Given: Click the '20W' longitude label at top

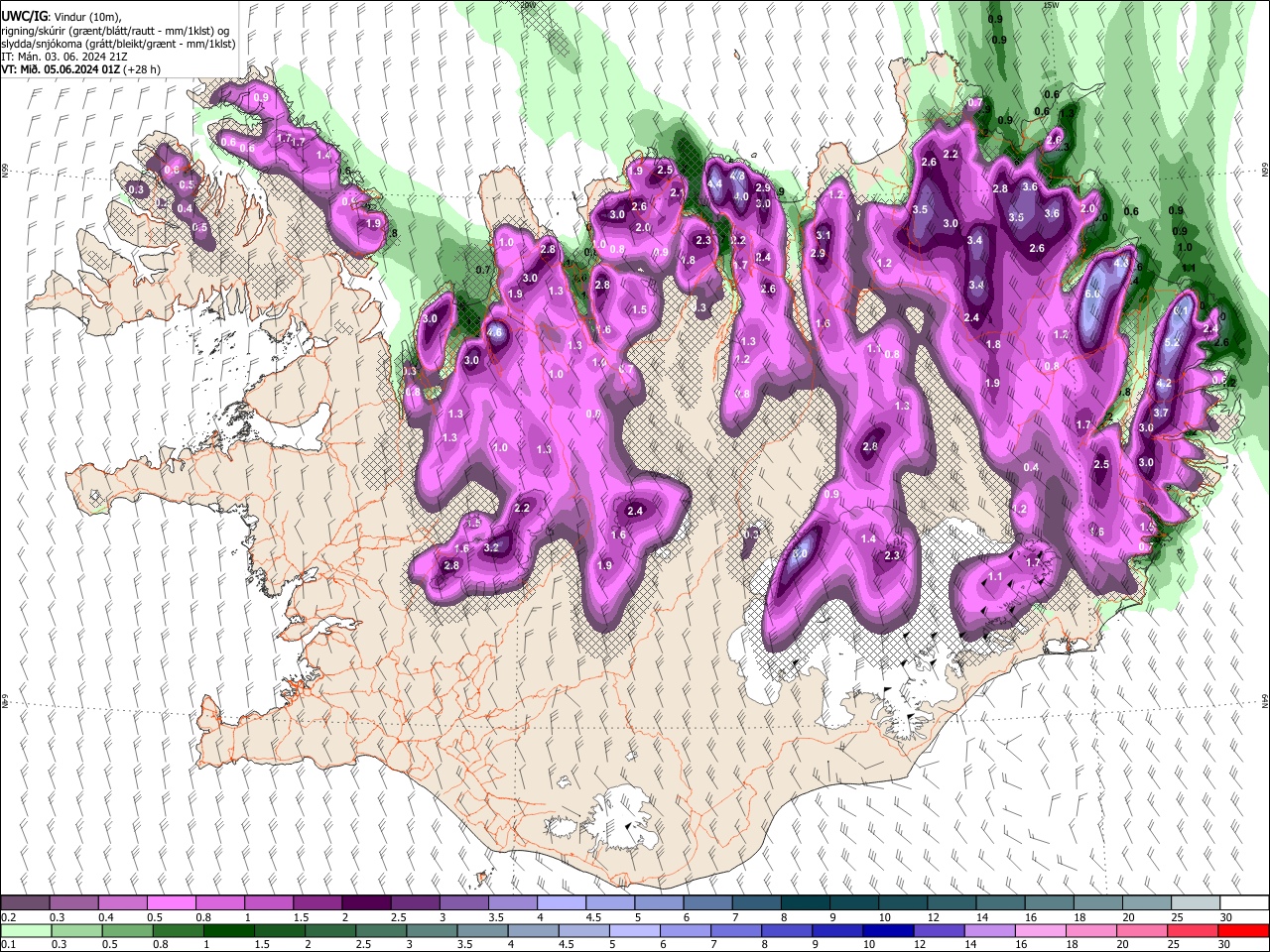Looking at the screenshot, I should click(527, 5).
